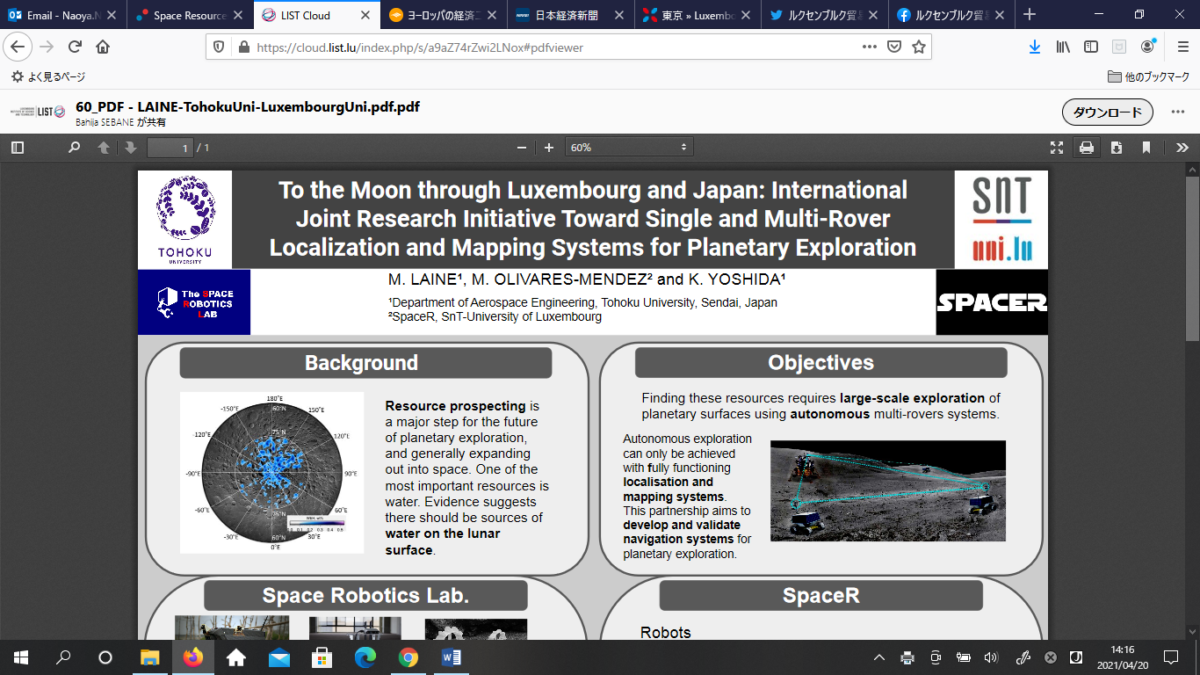The width and height of the screenshot is (1200, 675).
Task: Print the PDF document
Action: tap(1086, 147)
